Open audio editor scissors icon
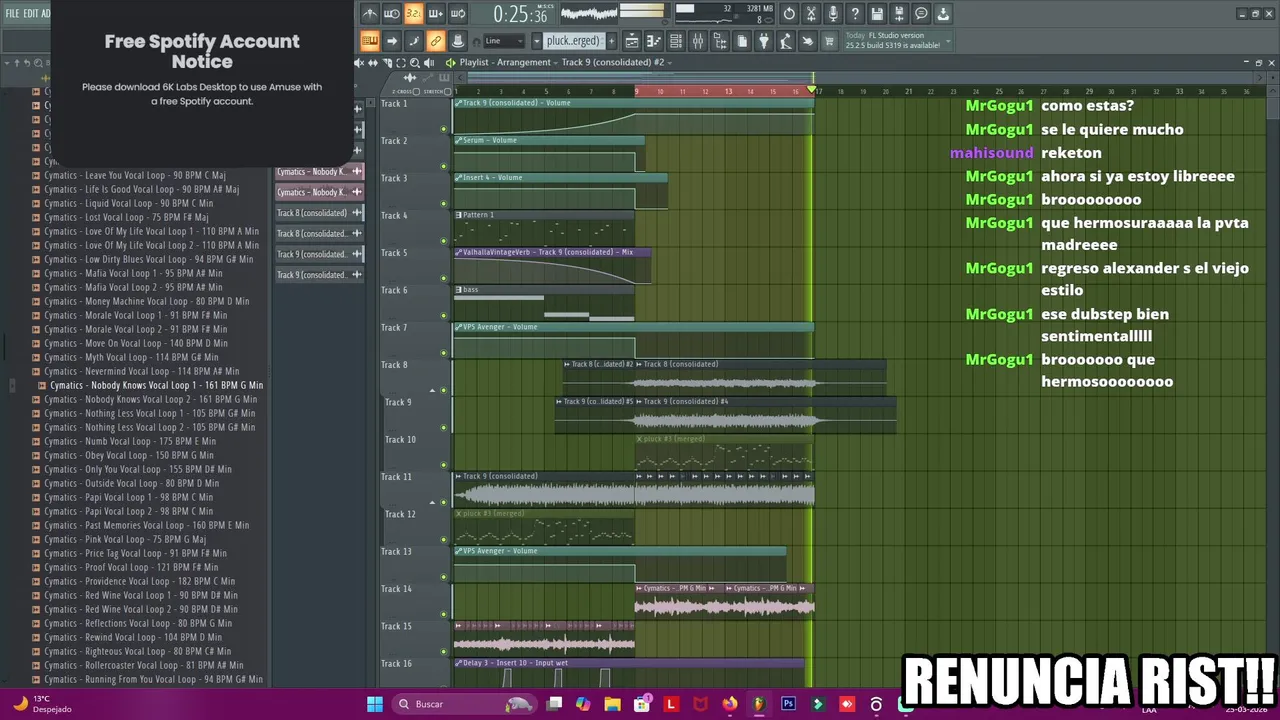This screenshot has height=720, width=1280. tap(811, 14)
